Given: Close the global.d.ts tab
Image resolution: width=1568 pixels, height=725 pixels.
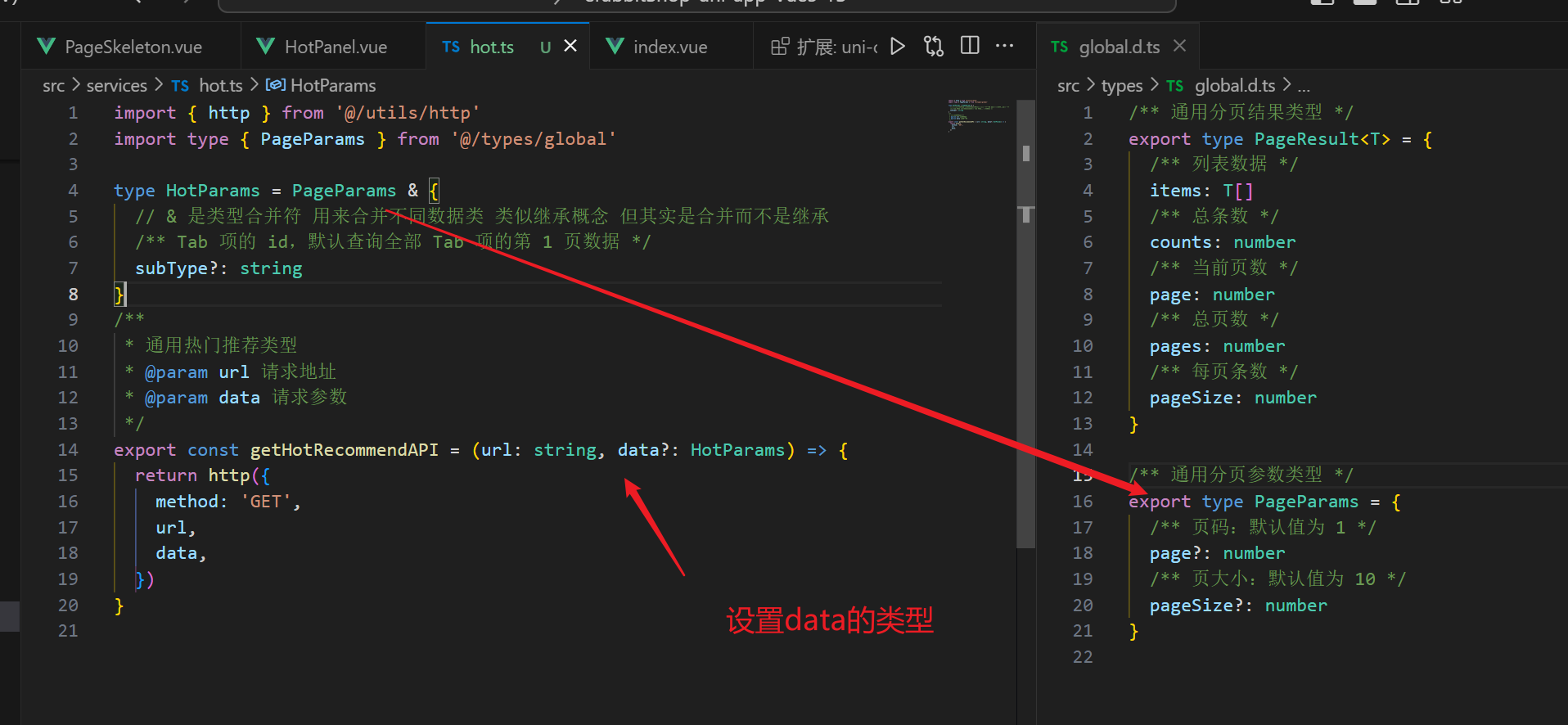Looking at the screenshot, I should (x=1179, y=46).
